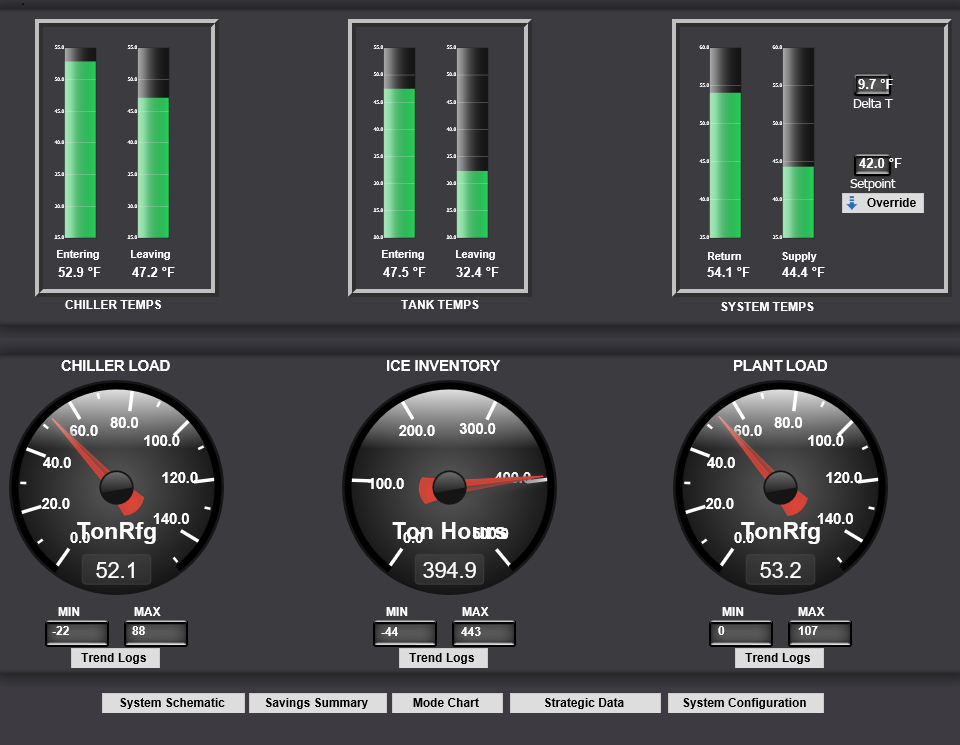Open the System Schematic screen
The image size is (960, 745).
click(x=173, y=702)
